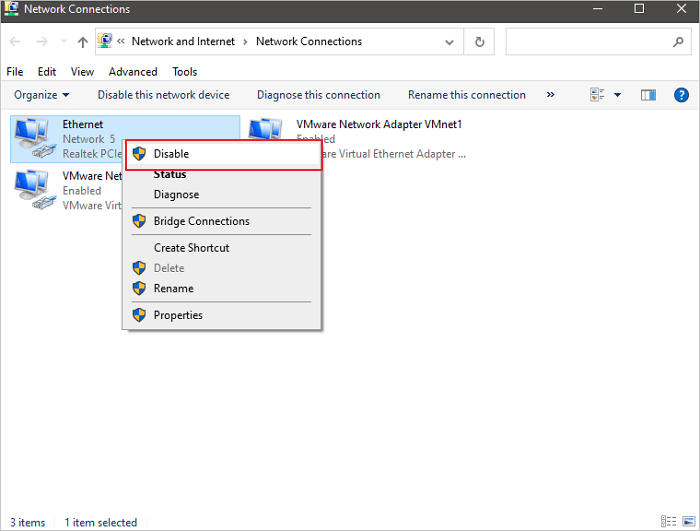
Task: Click Rename this connection button
Action: pyautogui.click(x=466, y=95)
